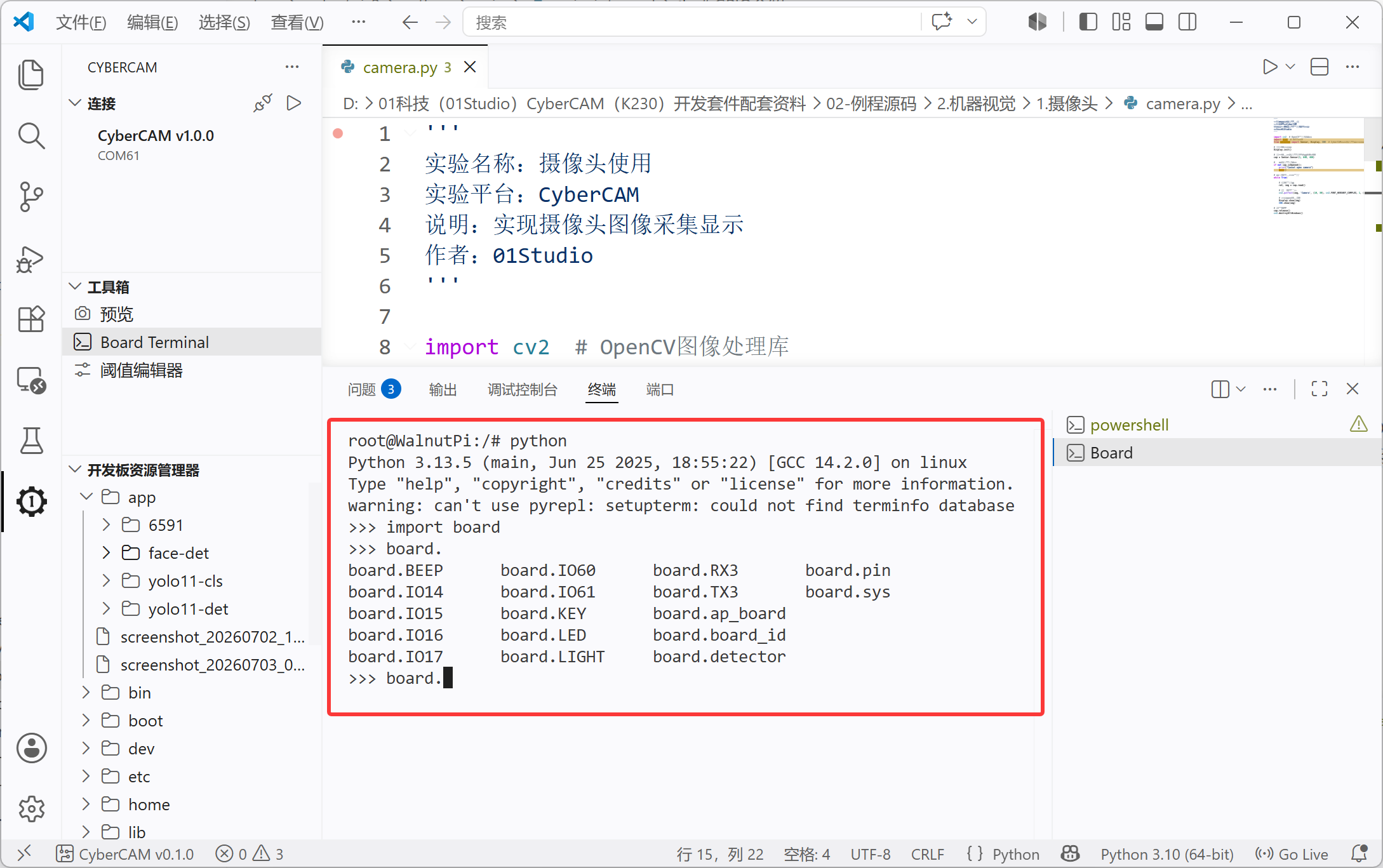Open the 文件(F) menu
1383x868 pixels.
pos(81,22)
